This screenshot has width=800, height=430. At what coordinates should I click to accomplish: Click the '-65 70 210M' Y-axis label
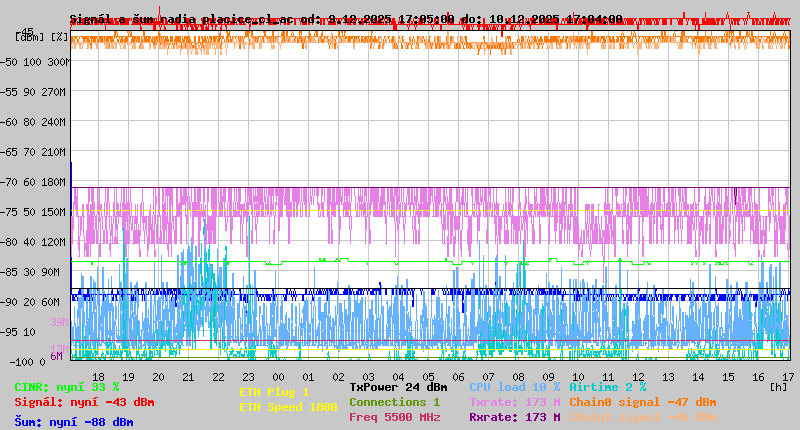pyautogui.click(x=33, y=153)
